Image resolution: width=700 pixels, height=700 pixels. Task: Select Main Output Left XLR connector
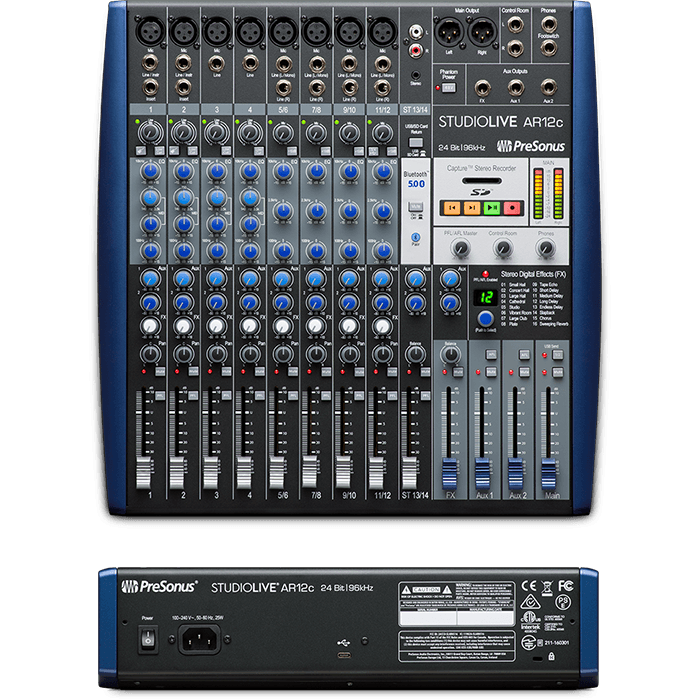449,32
